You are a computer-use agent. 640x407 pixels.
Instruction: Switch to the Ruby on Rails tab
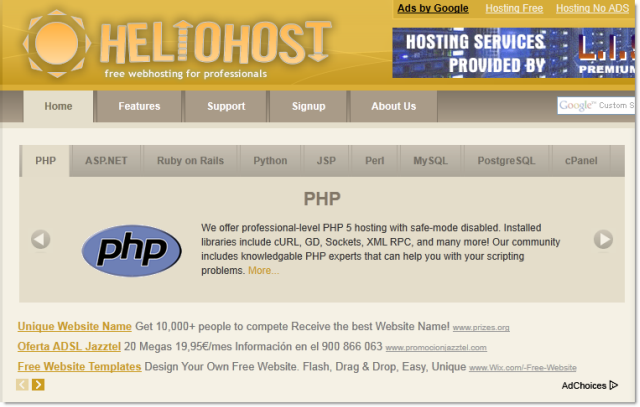pos(191,160)
